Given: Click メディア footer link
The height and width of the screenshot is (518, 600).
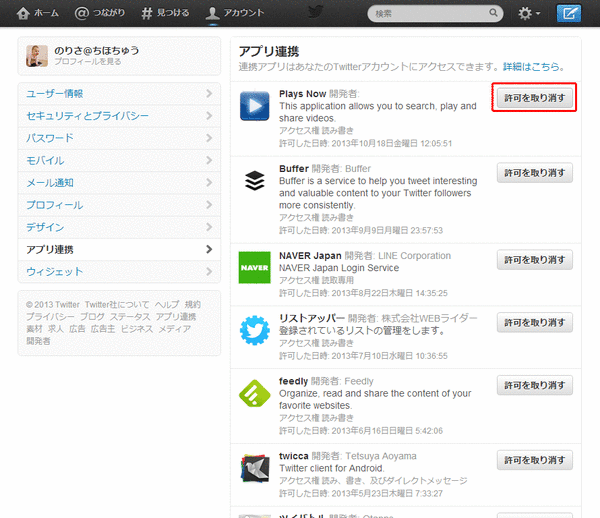Looking at the screenshot, I should tap(174, 329).
